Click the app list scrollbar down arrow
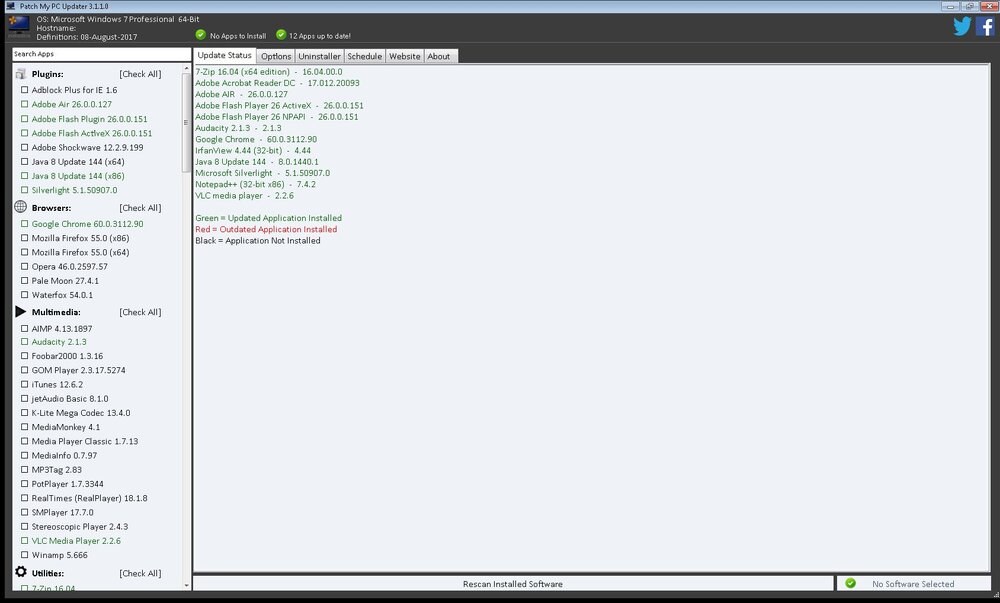 186,585
